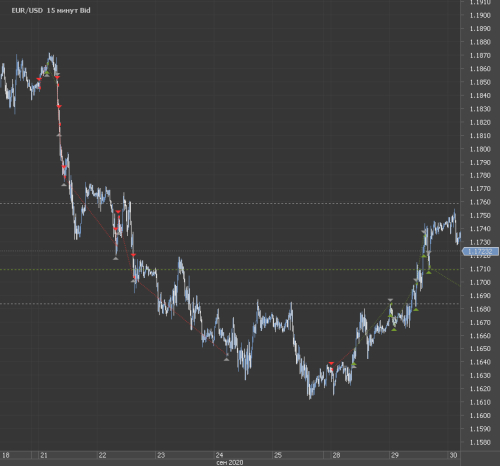500x466 pixels.
Task: Select date label 25 on the time axis
Action: pos(278,455)
